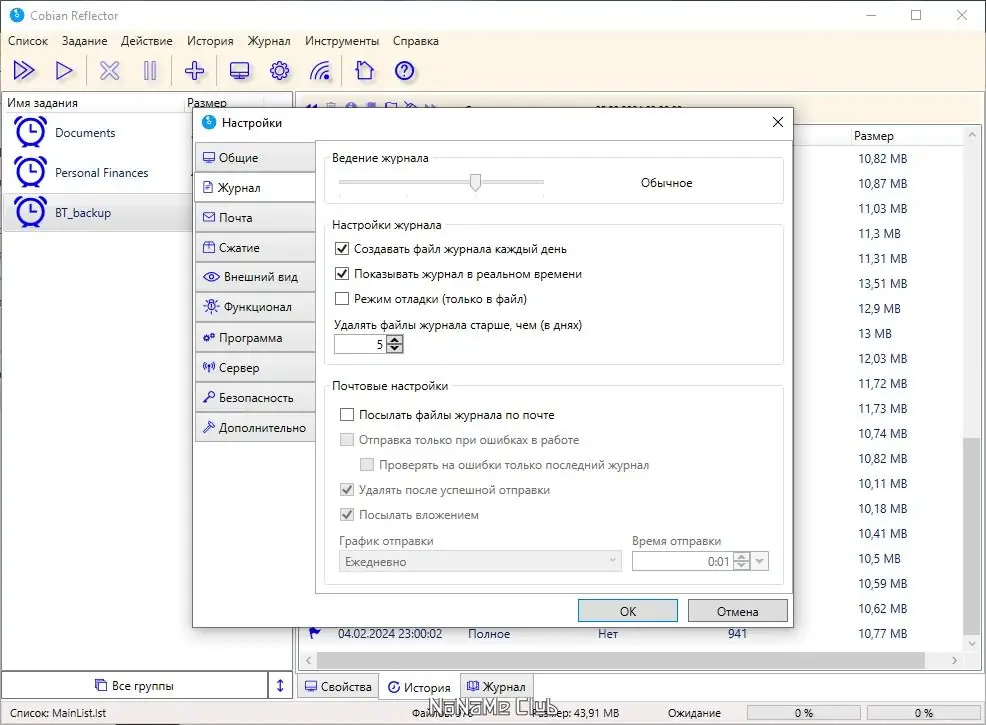Click the Время отправки time field
Screen dimensions: 986x725
click(682, 561)
